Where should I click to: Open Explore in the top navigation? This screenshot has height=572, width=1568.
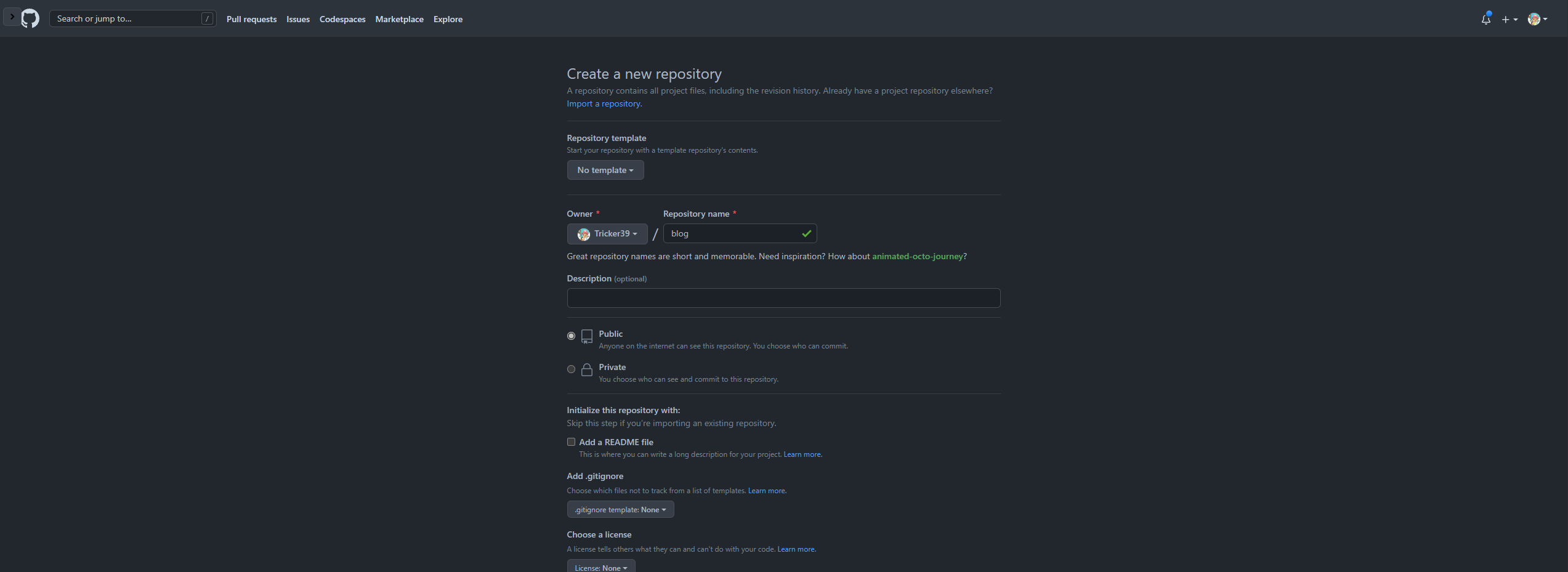pyautogui.click(x=448, y=19)
